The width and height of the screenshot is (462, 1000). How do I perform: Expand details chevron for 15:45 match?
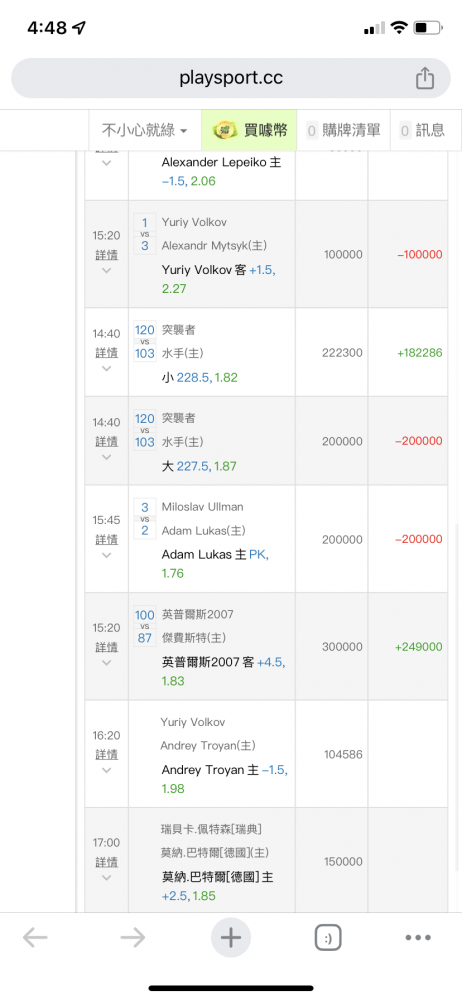click(x=107, y=555)
